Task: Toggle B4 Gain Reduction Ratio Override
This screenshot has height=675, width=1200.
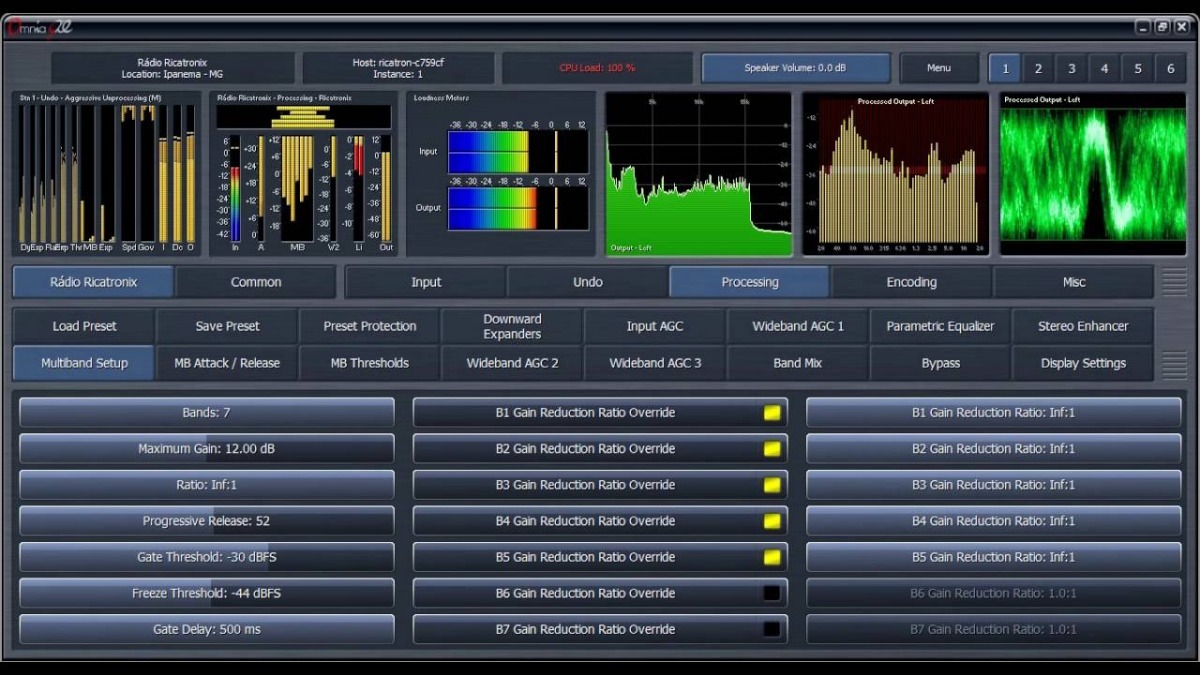Action: tap(600, 521)
